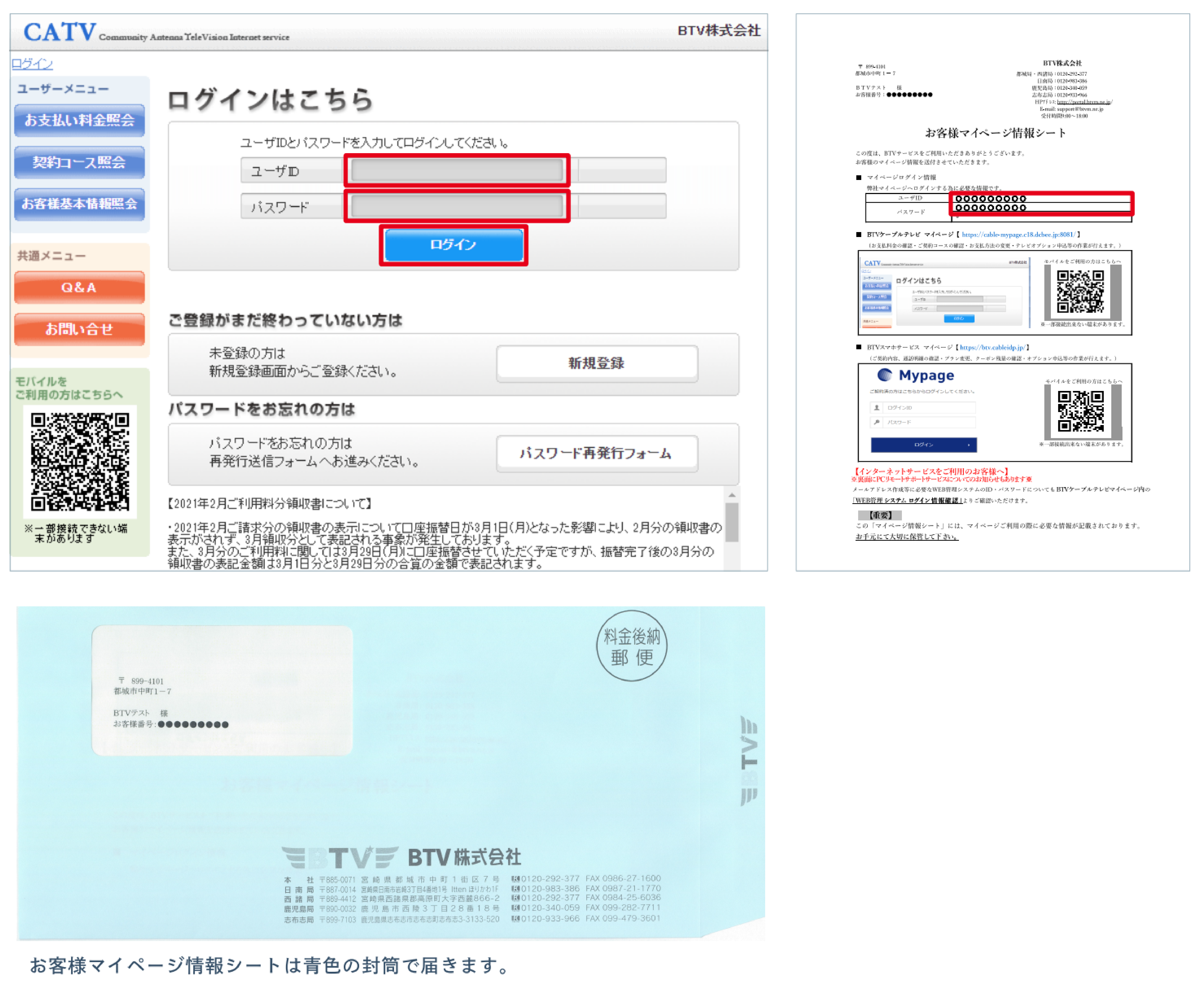Click the ユーザーメニュー sidebar heading

coord(63,89)
